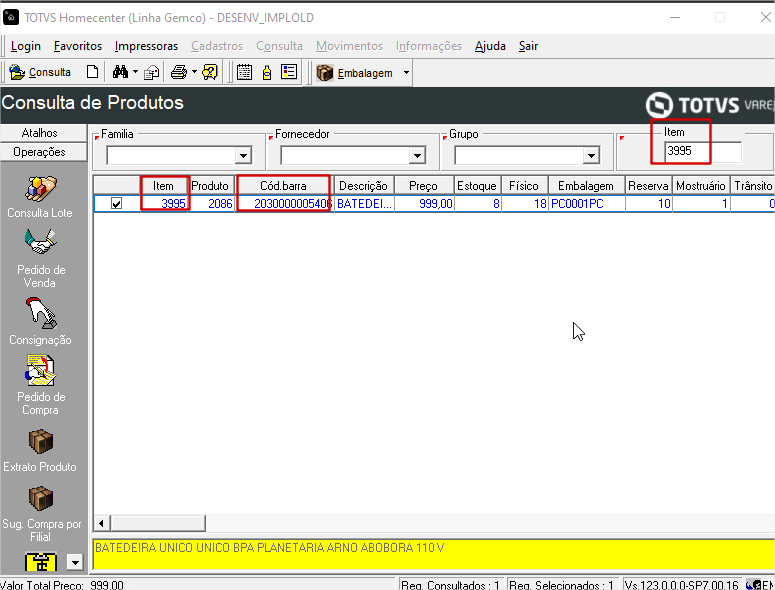Sort by the Item column header

coord(164,186)
